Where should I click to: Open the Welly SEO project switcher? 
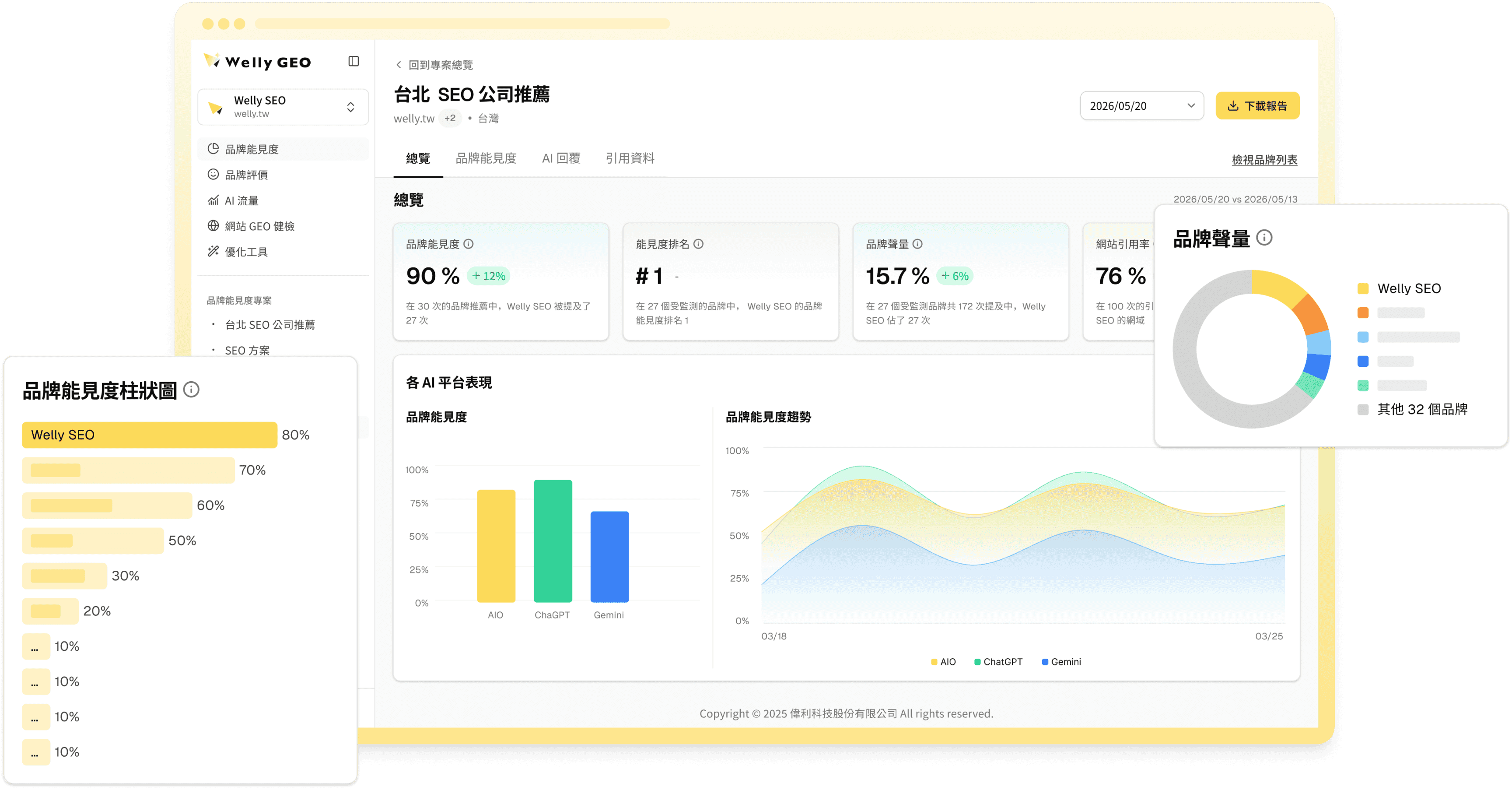(283, 107)
